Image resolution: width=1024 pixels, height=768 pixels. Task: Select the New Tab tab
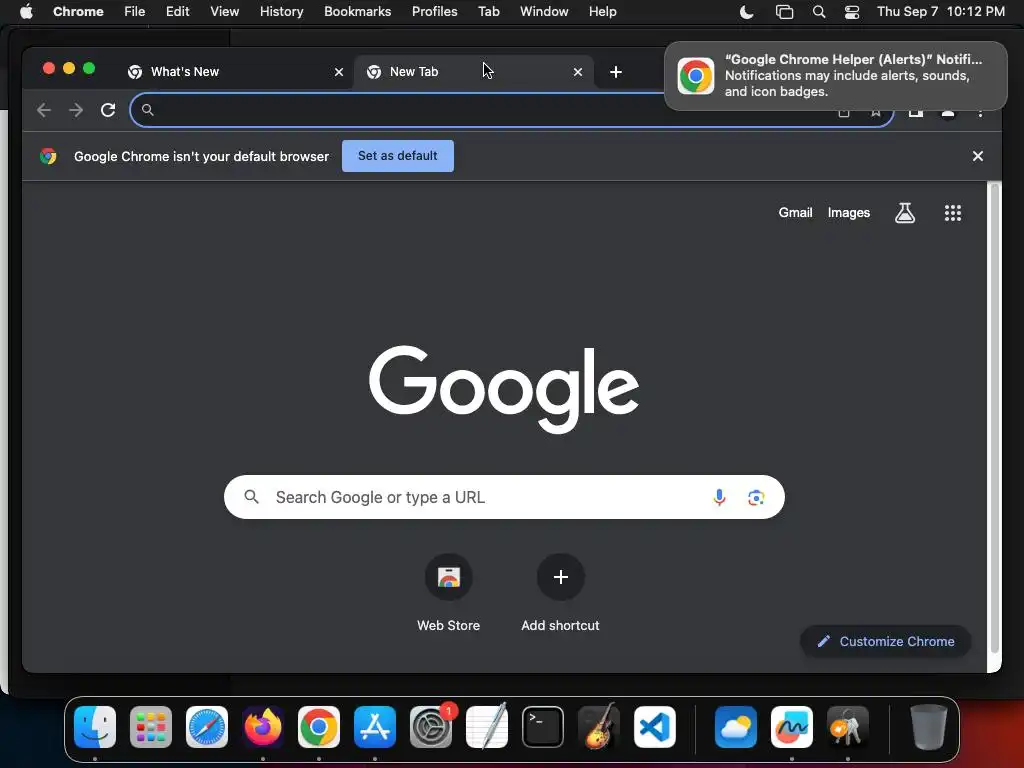(x=474, y=72)
